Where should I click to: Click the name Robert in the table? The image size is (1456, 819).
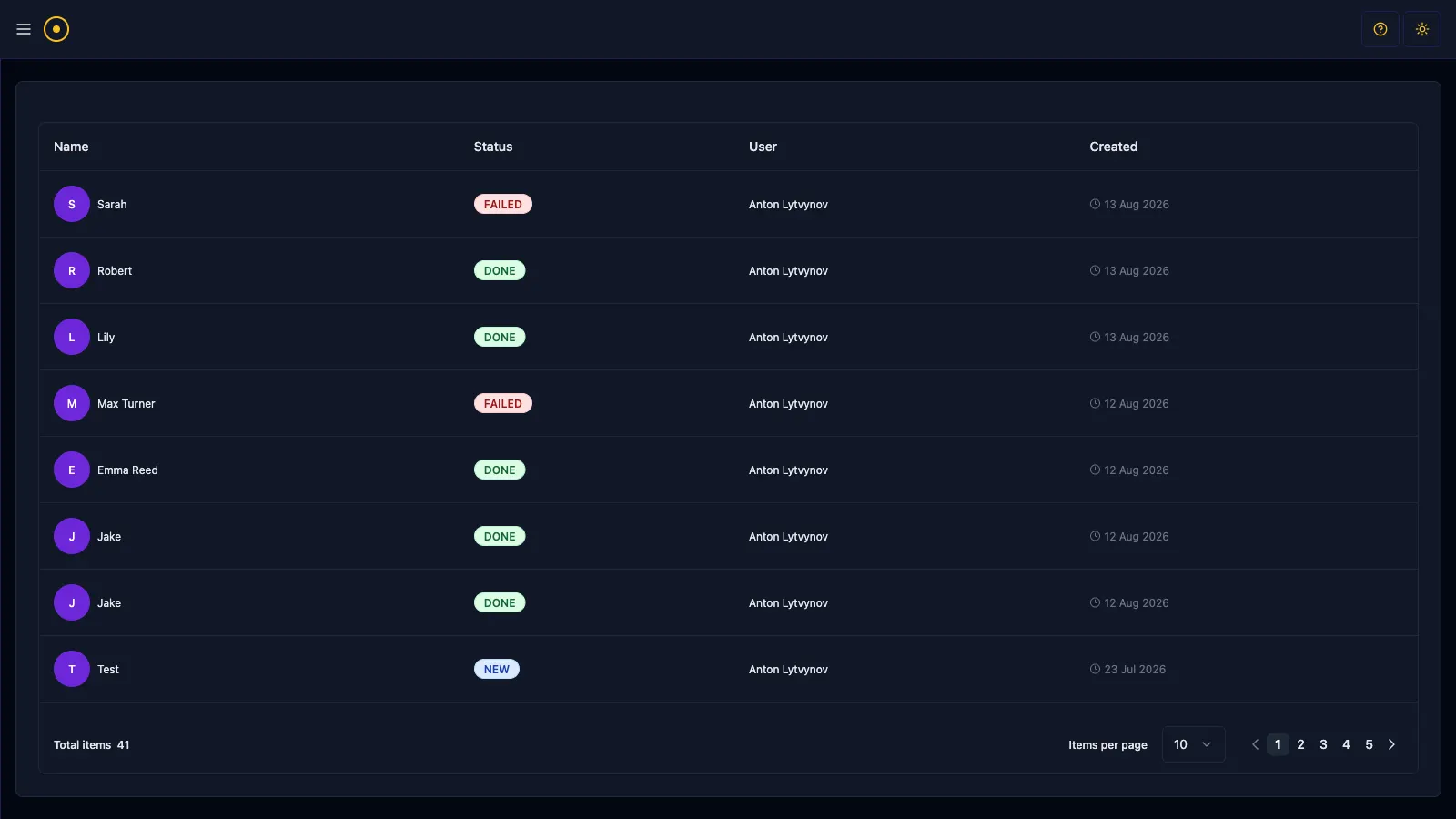pos(115,270)
